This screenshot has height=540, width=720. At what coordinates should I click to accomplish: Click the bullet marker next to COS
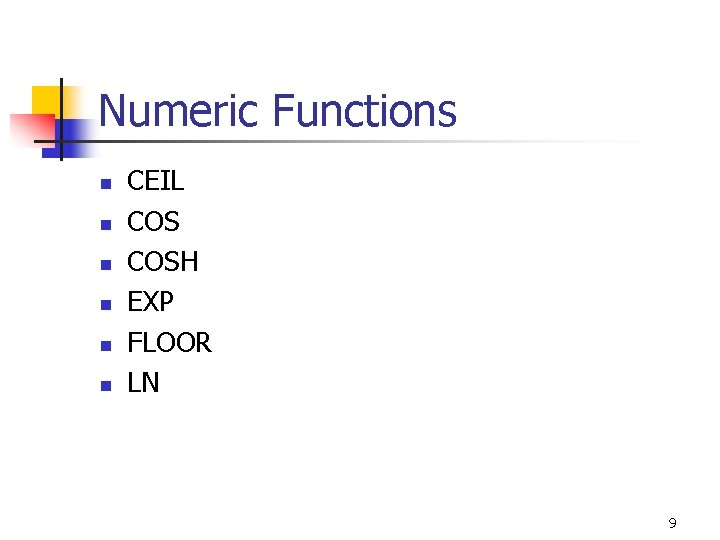coord(103,224)
